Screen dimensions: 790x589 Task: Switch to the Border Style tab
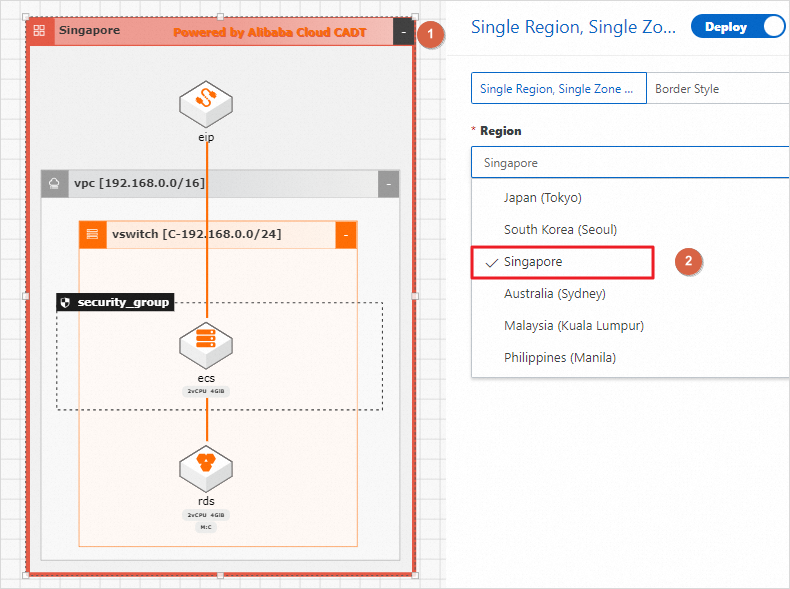tap(687, 89)
